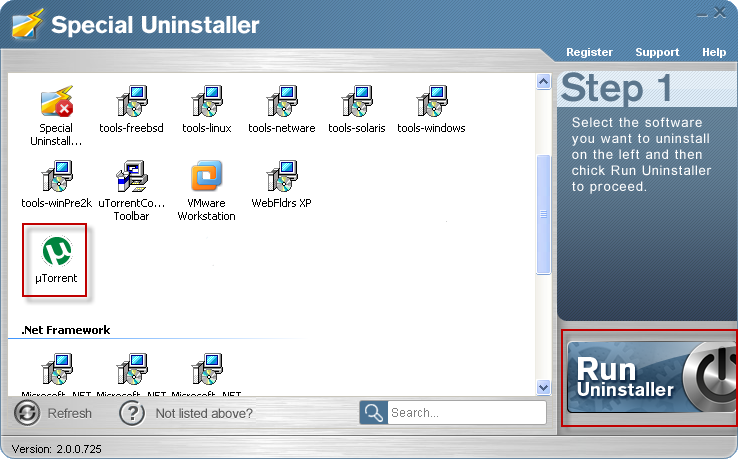Click the search magnifier icon
Viewport: 738px width, 459px height.
pyautogui.click(x=374, y=412)
